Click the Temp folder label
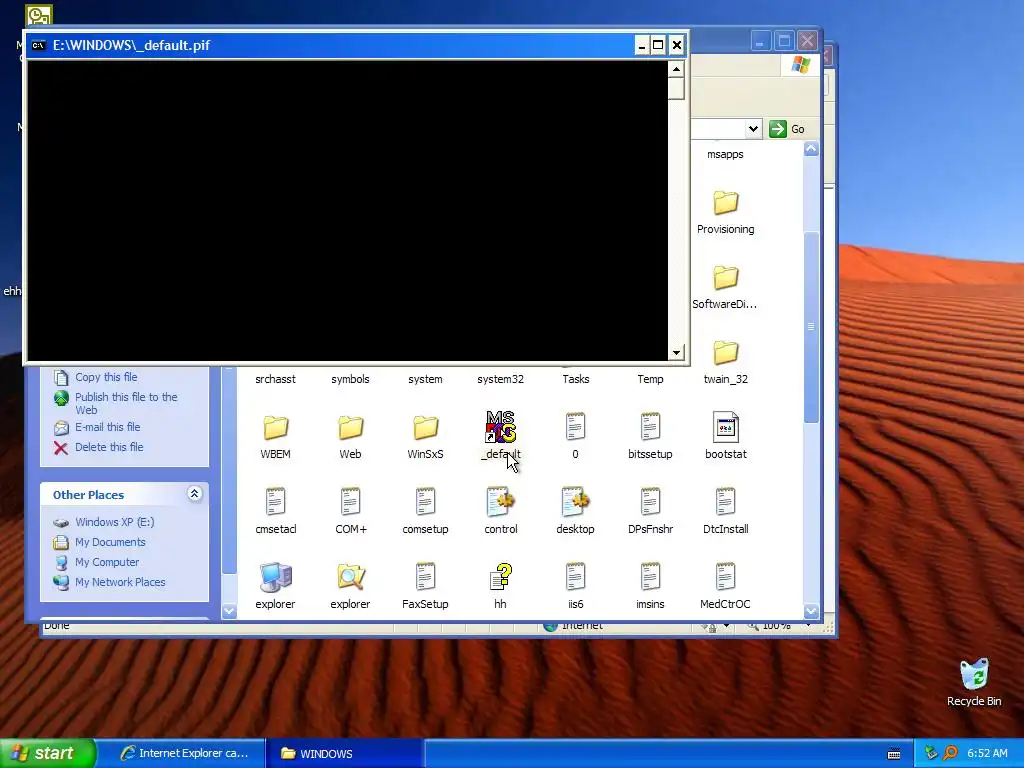The image size is (1024, 768). click(x=650, y=379)
